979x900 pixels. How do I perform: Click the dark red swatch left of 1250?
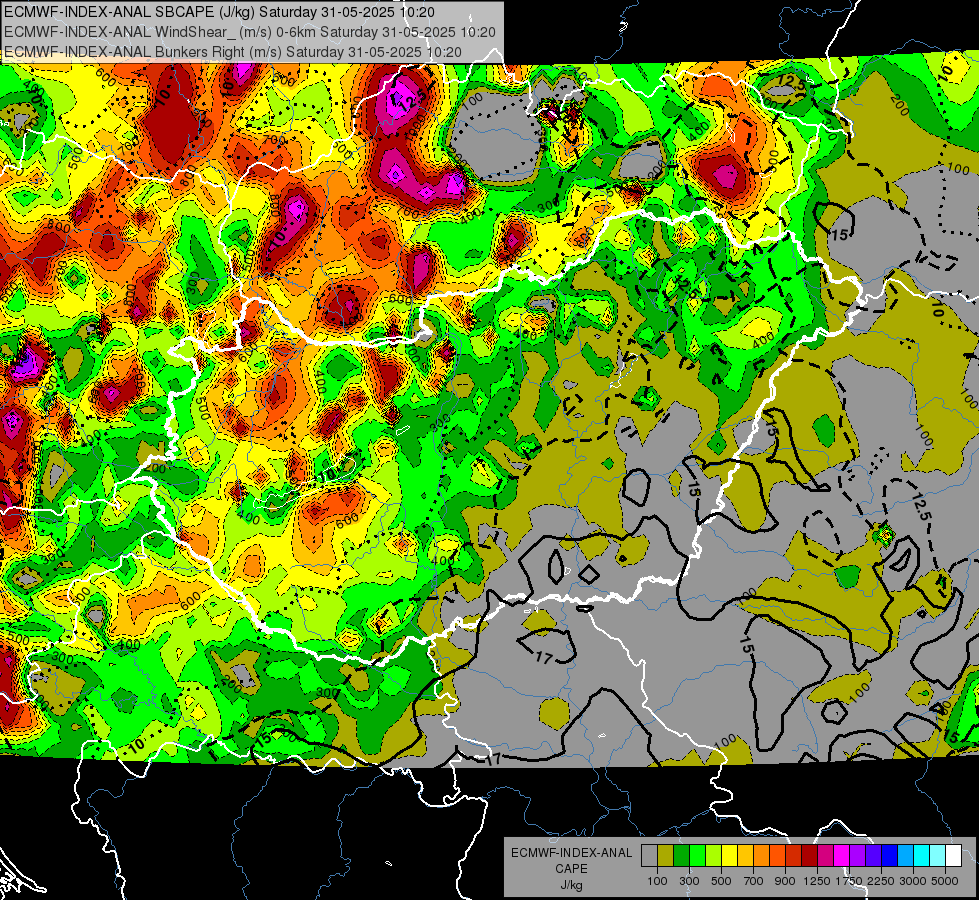(x=810, y=856)
